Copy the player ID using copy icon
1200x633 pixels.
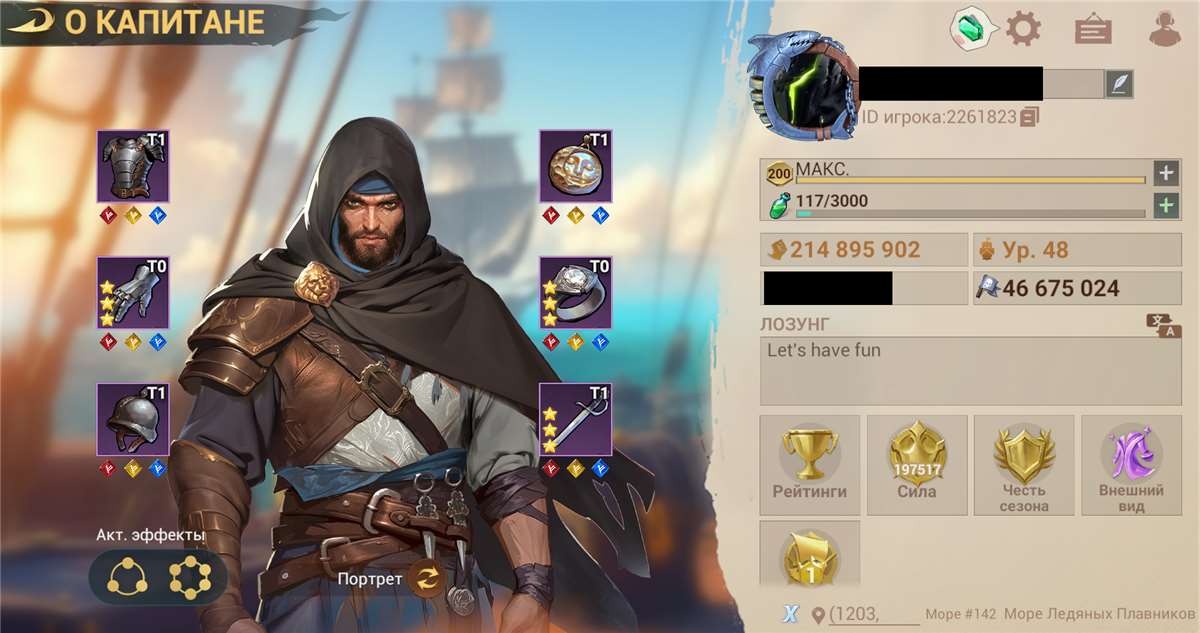tap(1030, 117)
